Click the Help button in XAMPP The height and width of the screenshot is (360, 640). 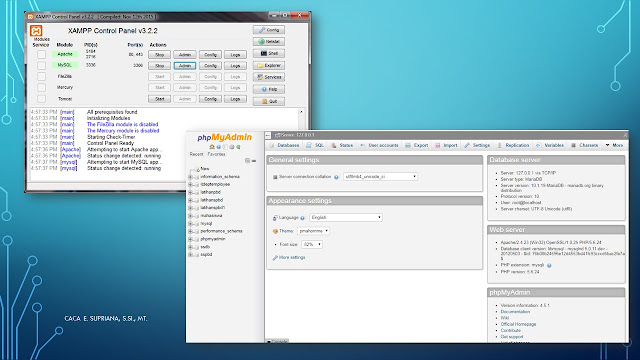[x=269, y=89]
